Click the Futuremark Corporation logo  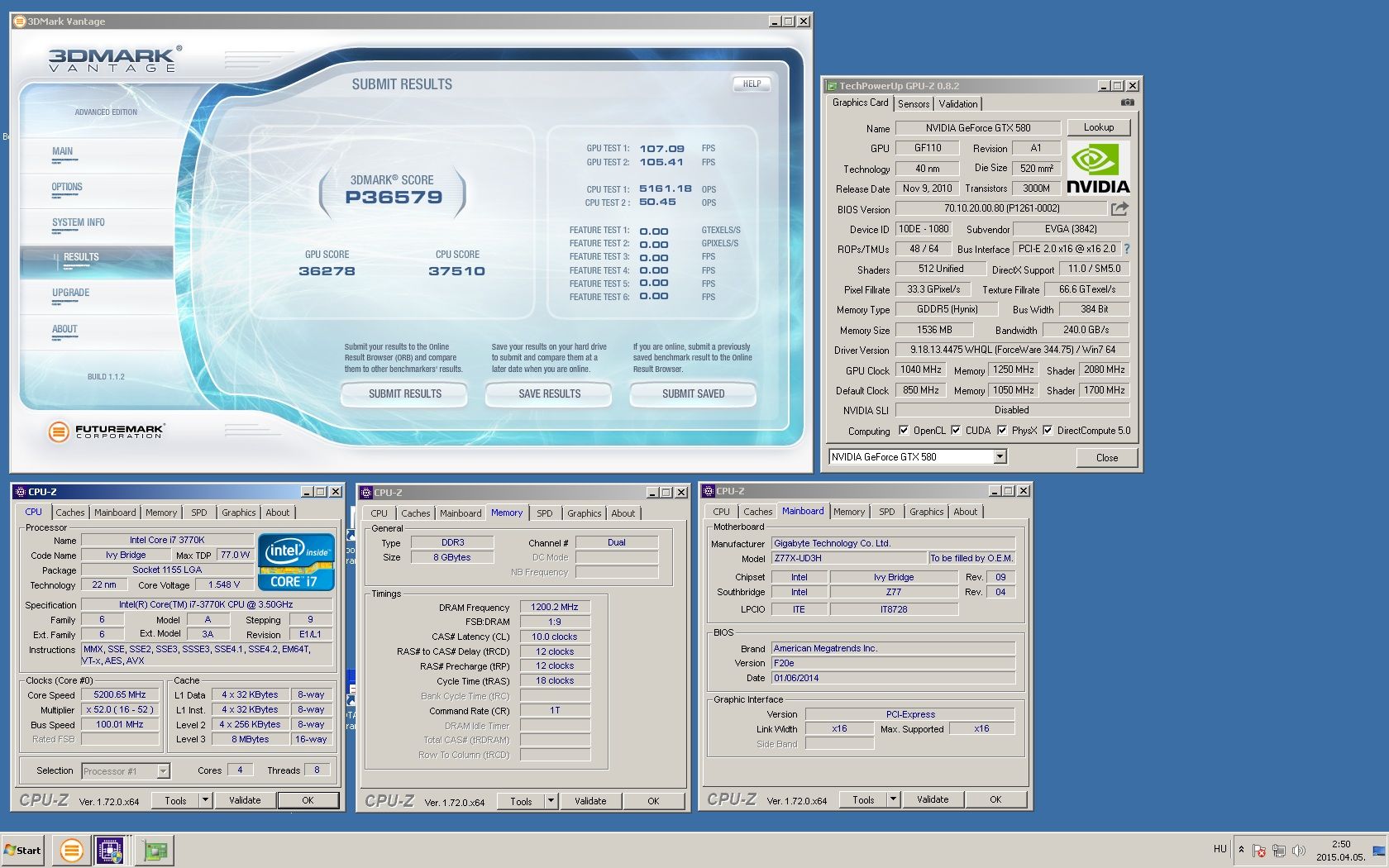pos(107,431)
